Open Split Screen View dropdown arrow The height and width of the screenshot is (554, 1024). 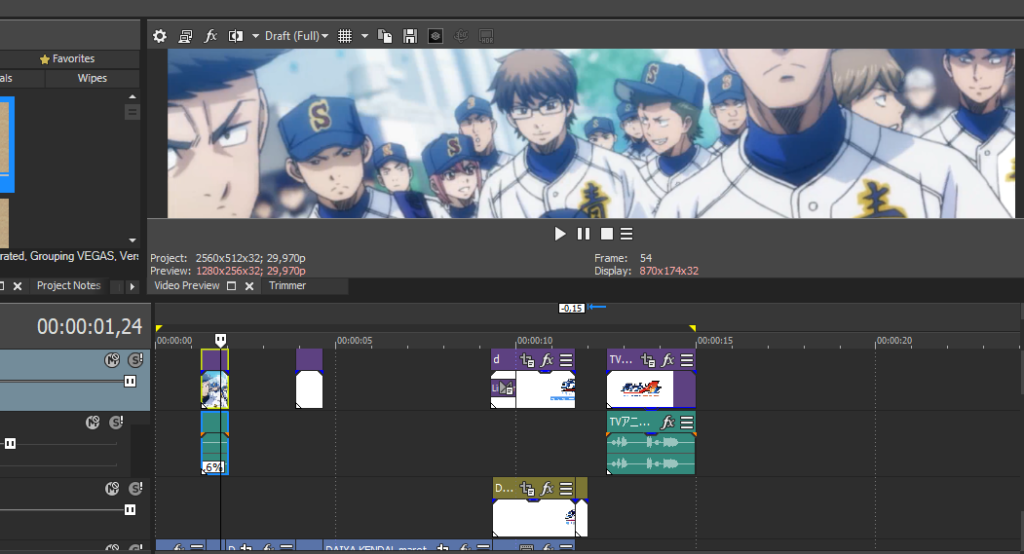(x=255, y=36)
